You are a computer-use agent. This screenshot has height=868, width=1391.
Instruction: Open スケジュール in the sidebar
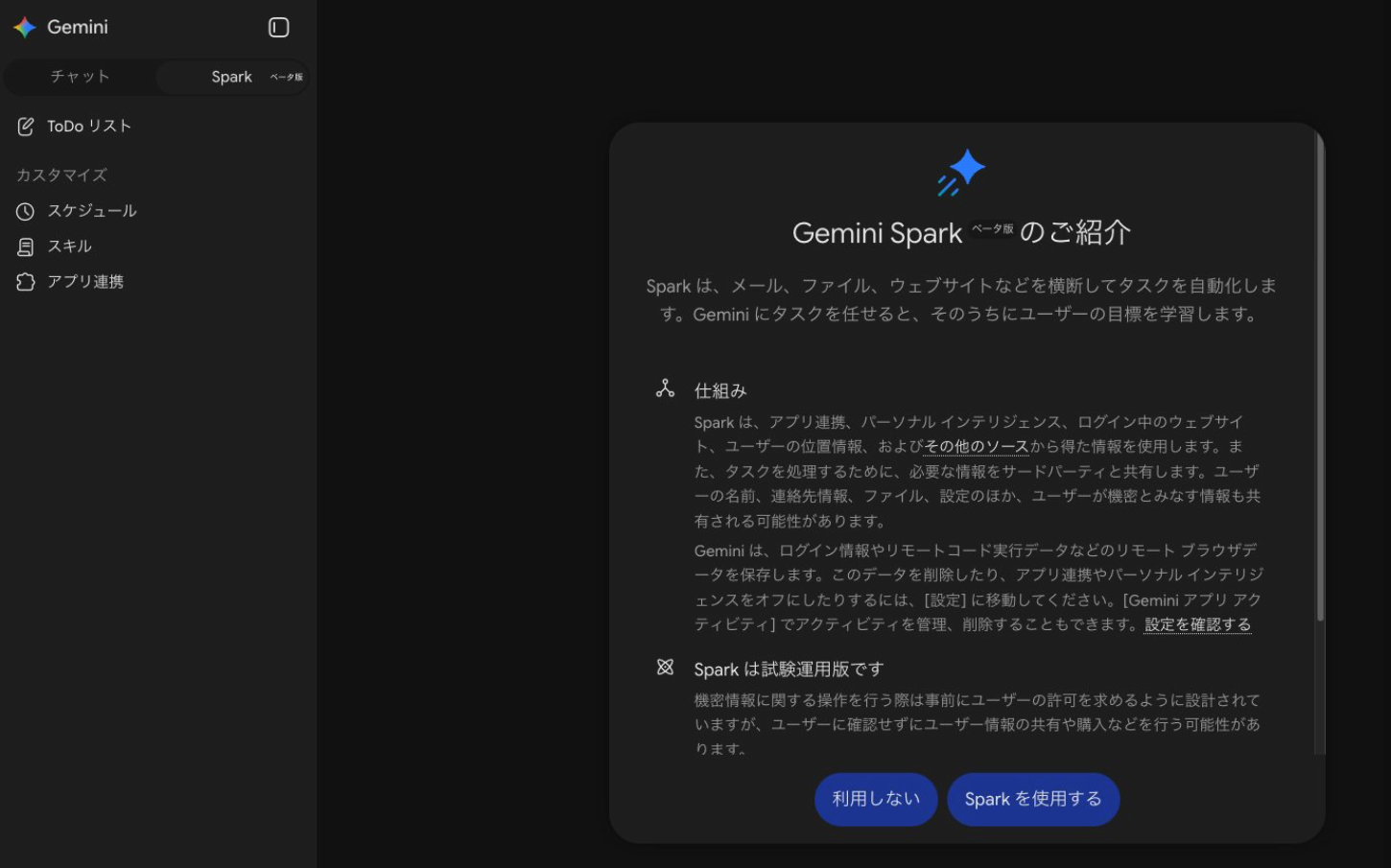77,211
